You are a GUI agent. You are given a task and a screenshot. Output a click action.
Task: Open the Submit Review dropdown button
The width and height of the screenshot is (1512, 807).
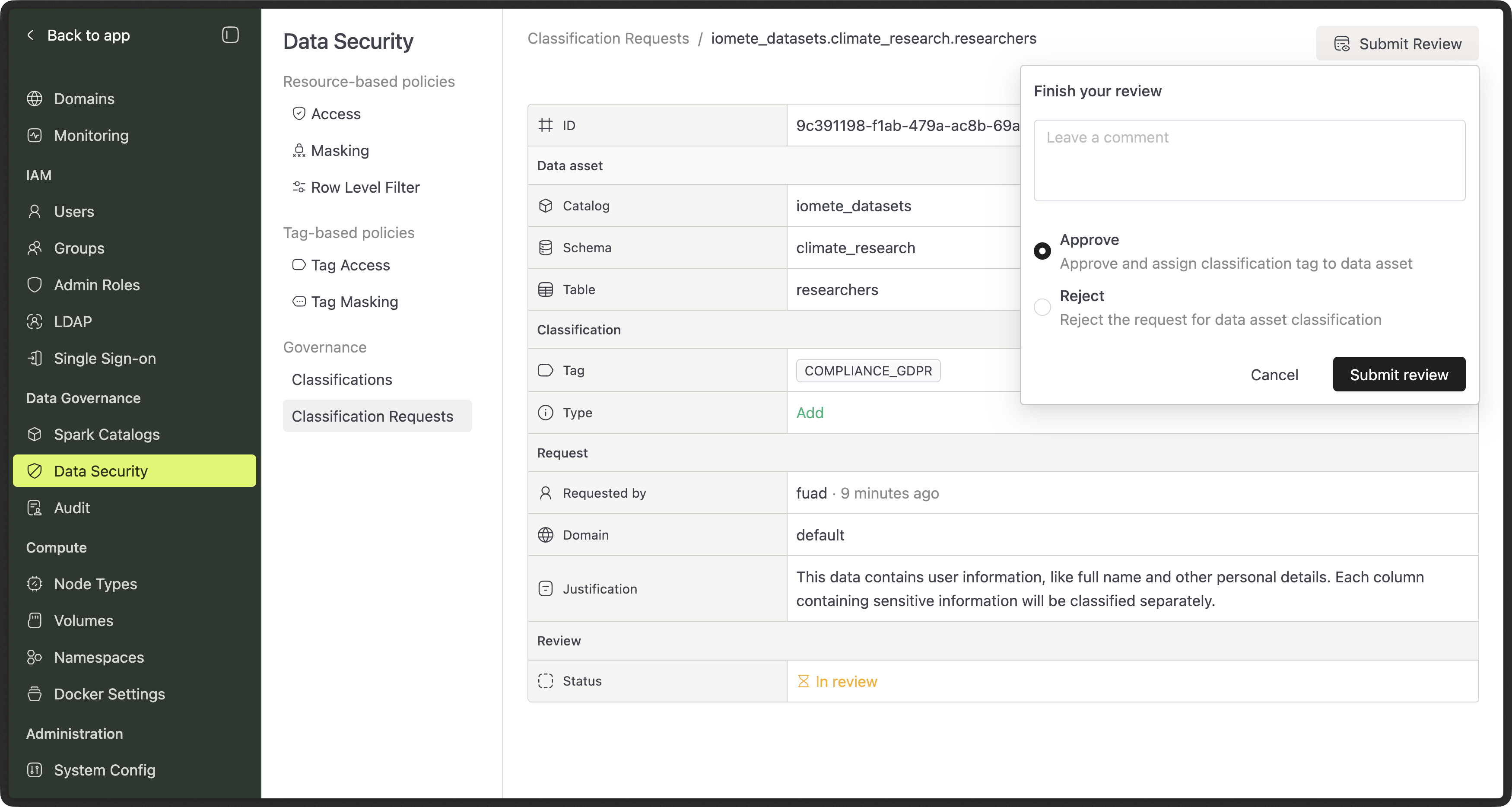(x=1397, y=44)
